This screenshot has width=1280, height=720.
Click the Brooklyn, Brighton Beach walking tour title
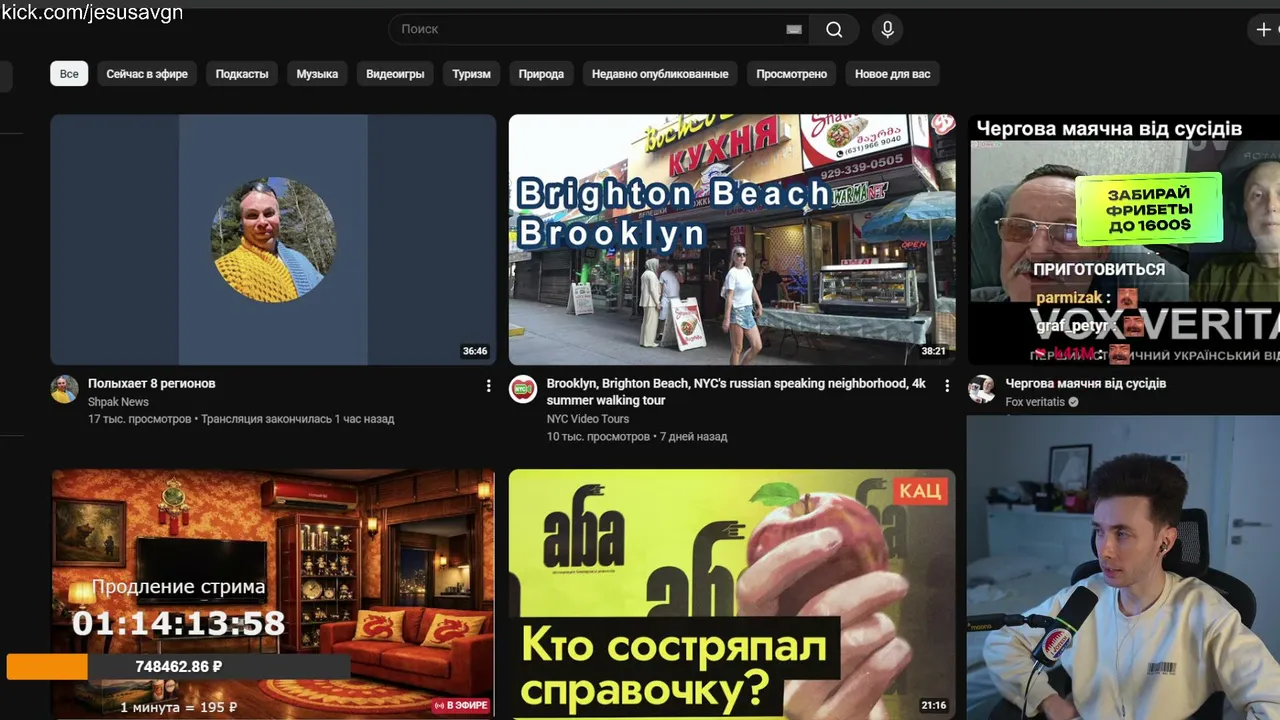(736, 392)
